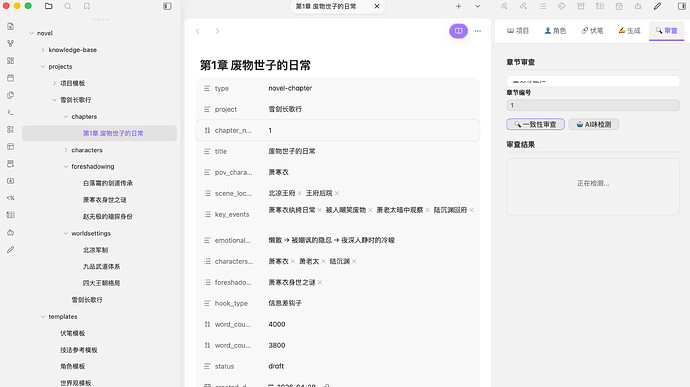Viewport: 690px width, 387px height.
Task: Switch to the 角色 tab
Action: click(x=555, y=30)
